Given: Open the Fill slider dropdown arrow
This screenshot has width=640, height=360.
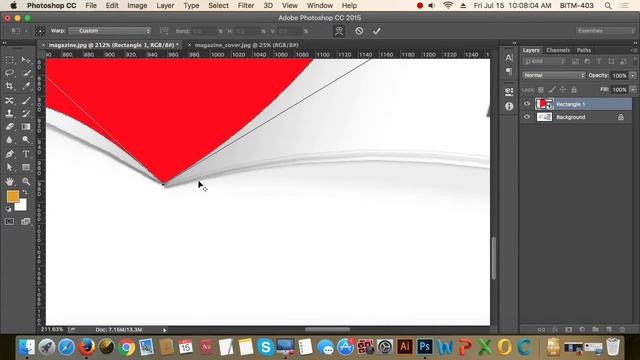Looking at the screenshot, I should tap(633, 90).
